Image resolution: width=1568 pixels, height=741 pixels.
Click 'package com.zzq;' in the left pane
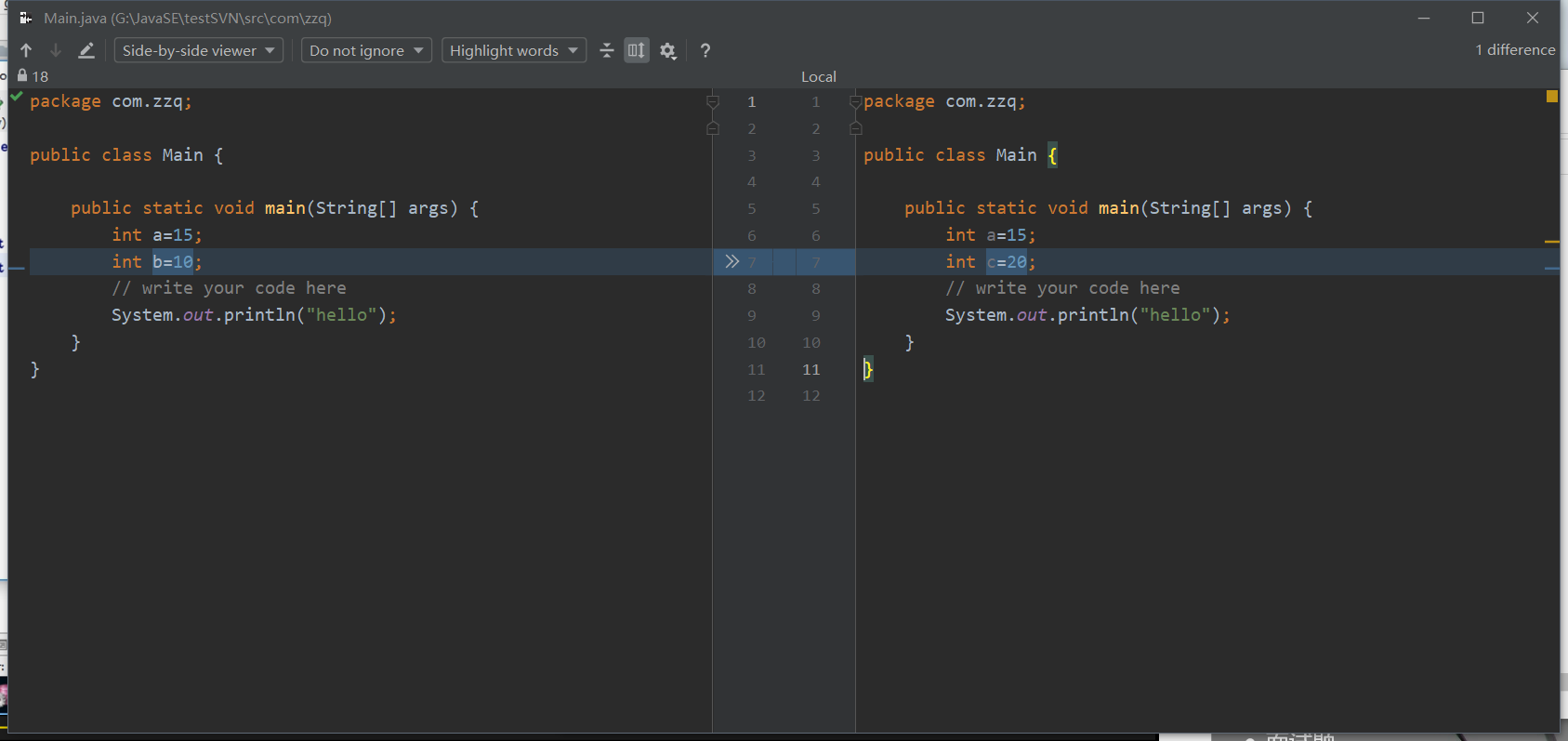[x=111, y=100]
